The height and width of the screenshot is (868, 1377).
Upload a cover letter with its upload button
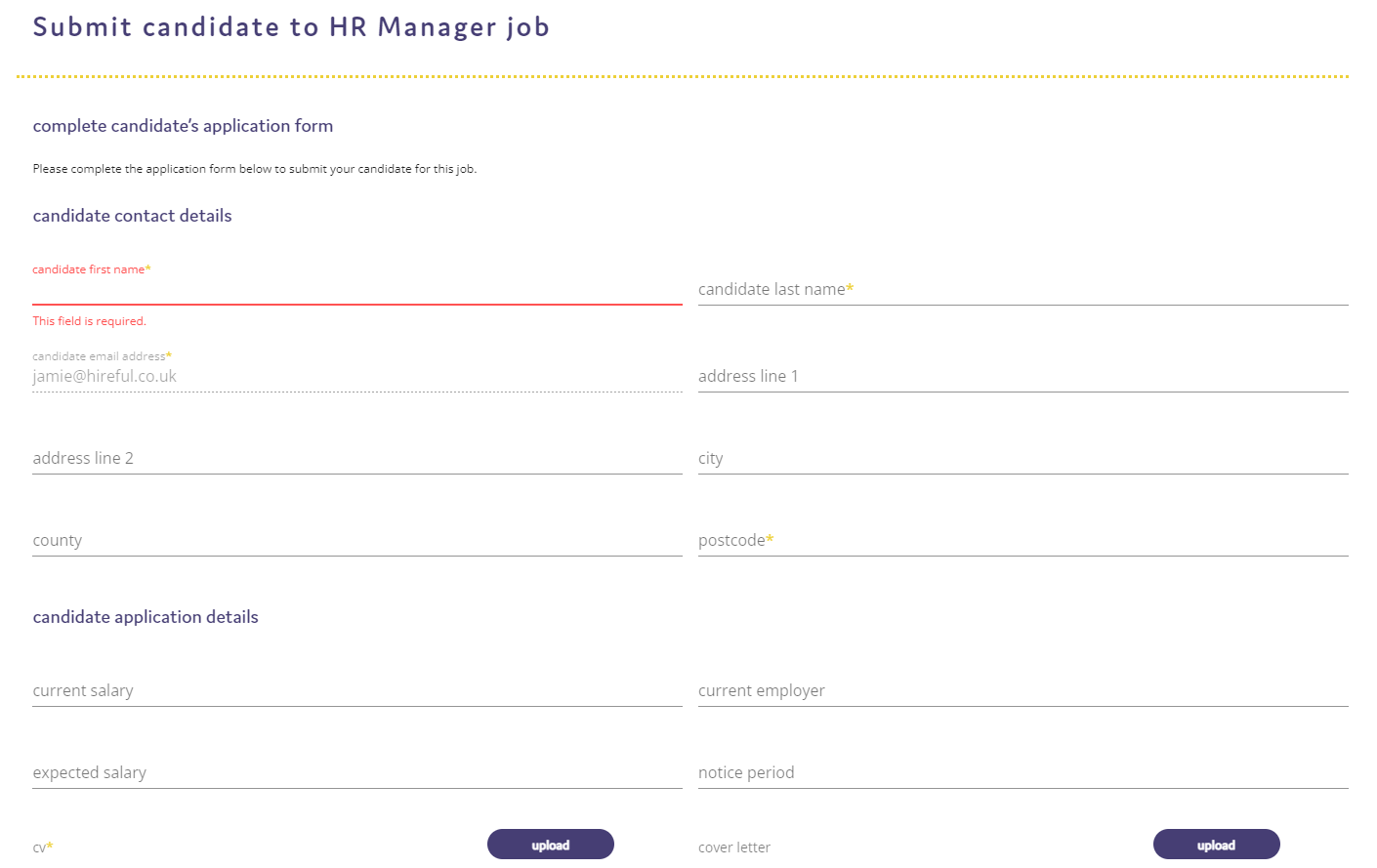click(1216, 845)
